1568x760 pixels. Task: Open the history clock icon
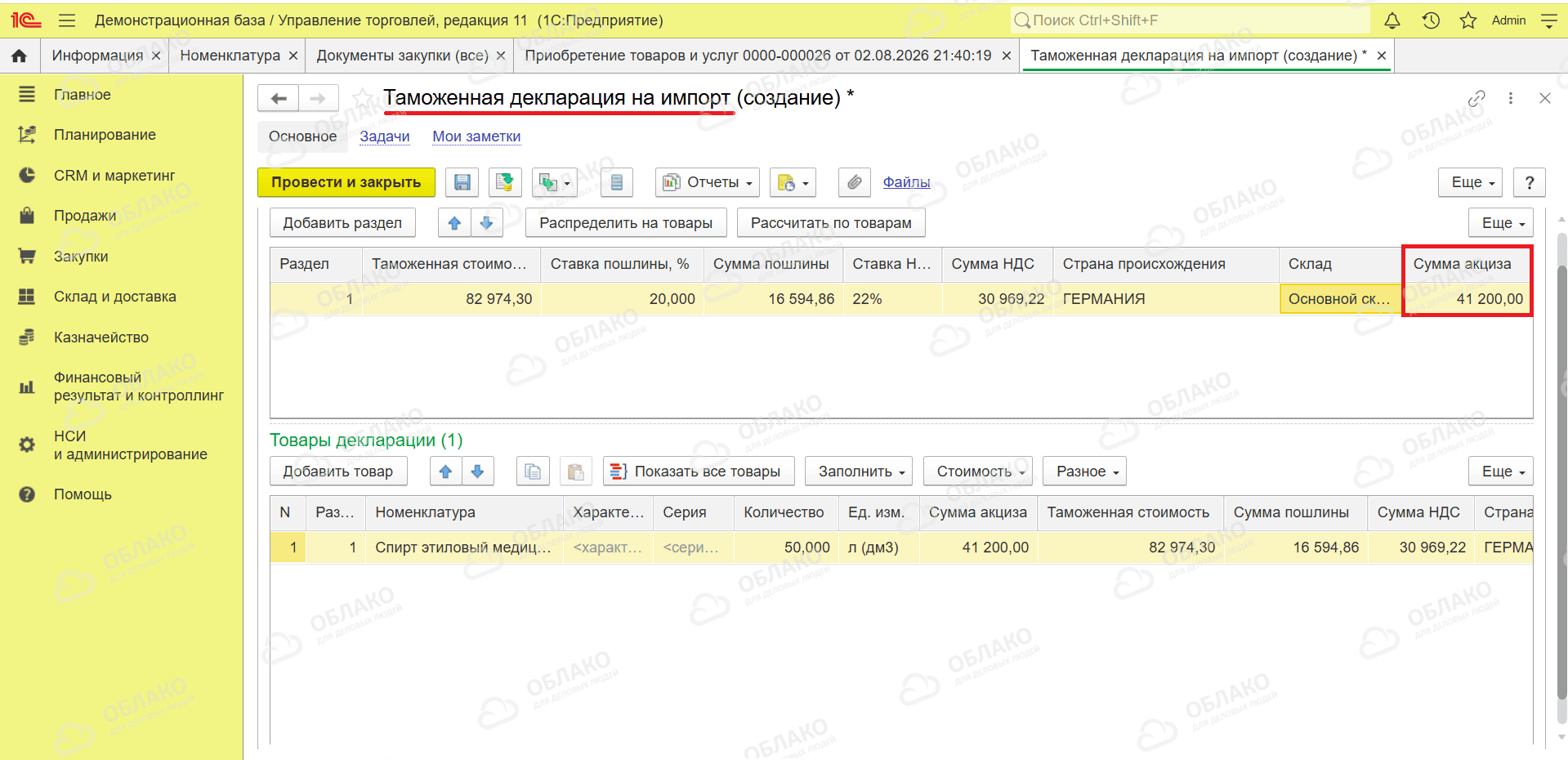tap(1431, 20)
